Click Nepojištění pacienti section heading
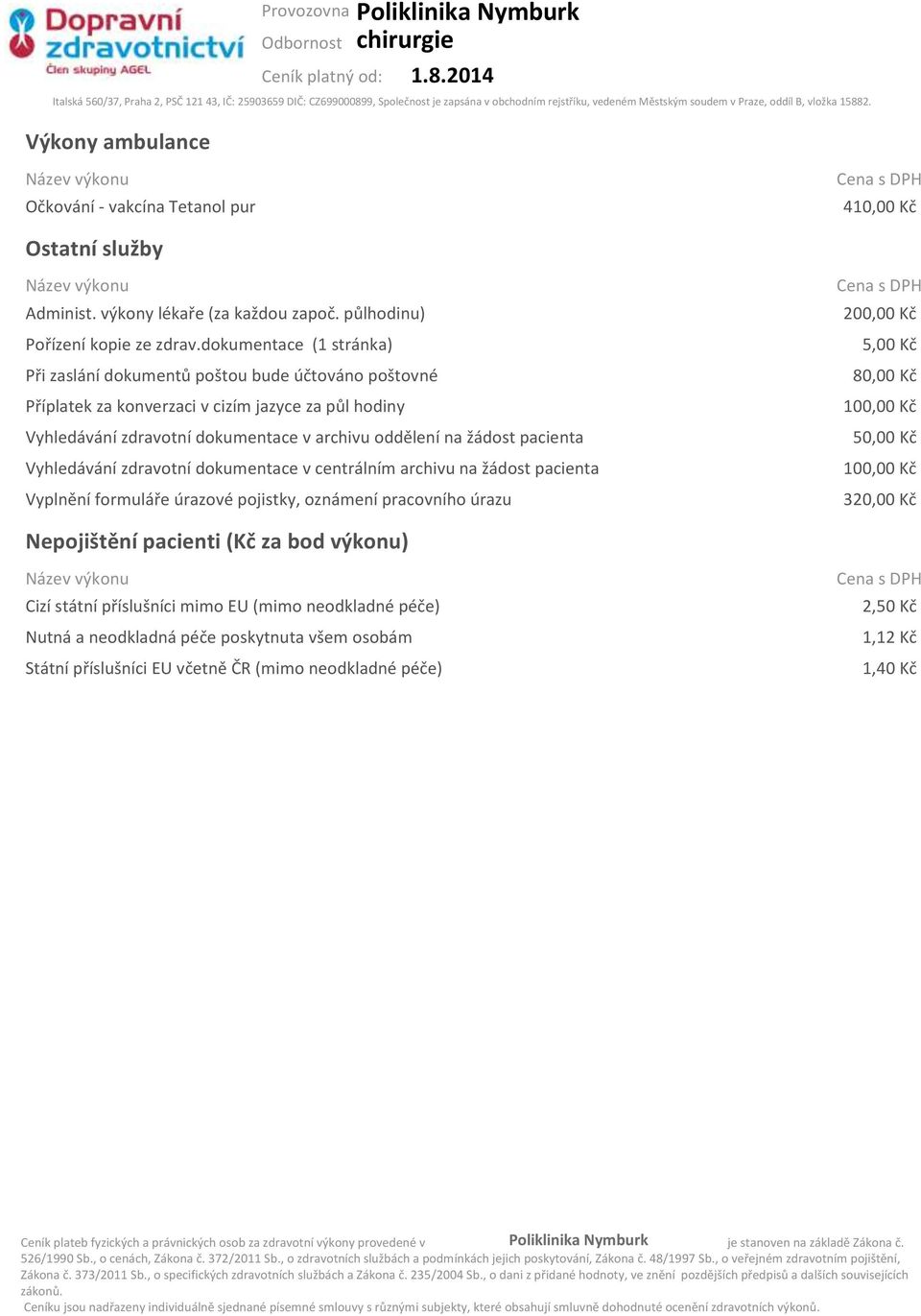This screenshot has width=921, height=1316. coord(217,541)
